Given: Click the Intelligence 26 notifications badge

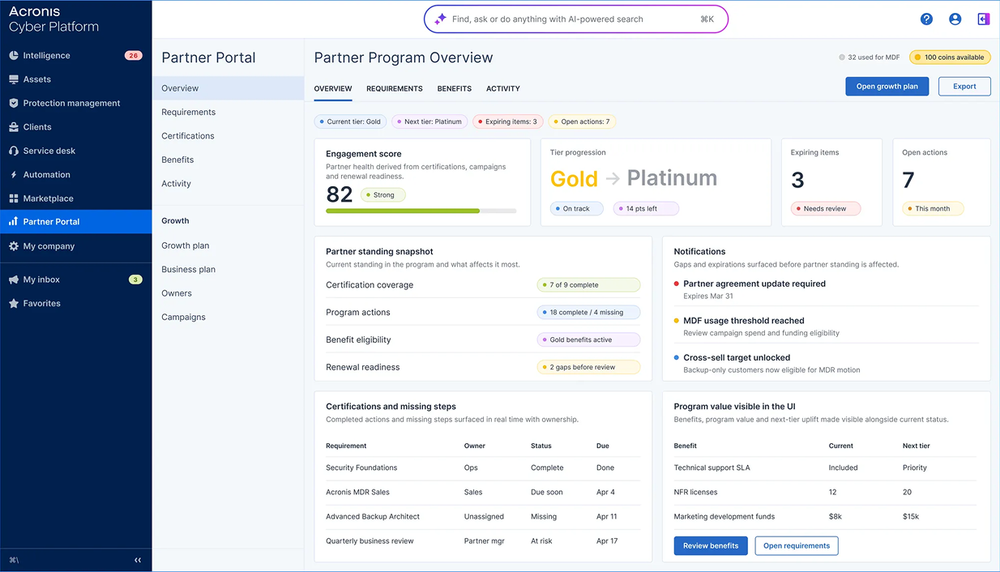Looking at the screenshot, I should click(x=133, y=55).
